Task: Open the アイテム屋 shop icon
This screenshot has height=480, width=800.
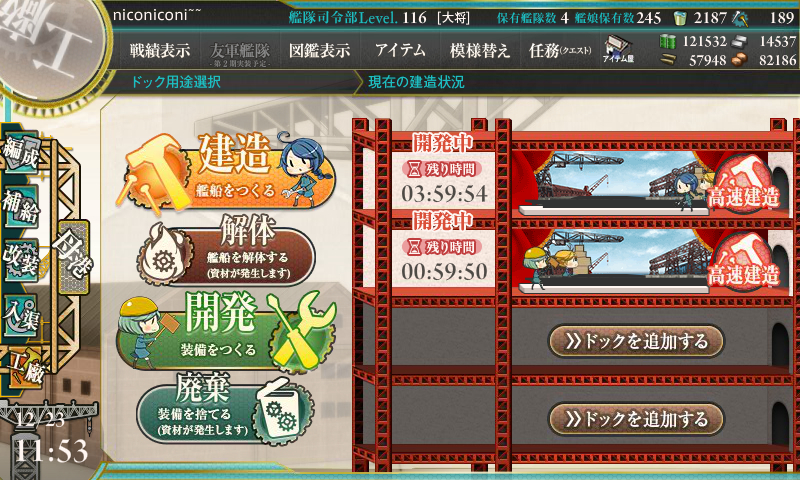Action: coord(618,49)
